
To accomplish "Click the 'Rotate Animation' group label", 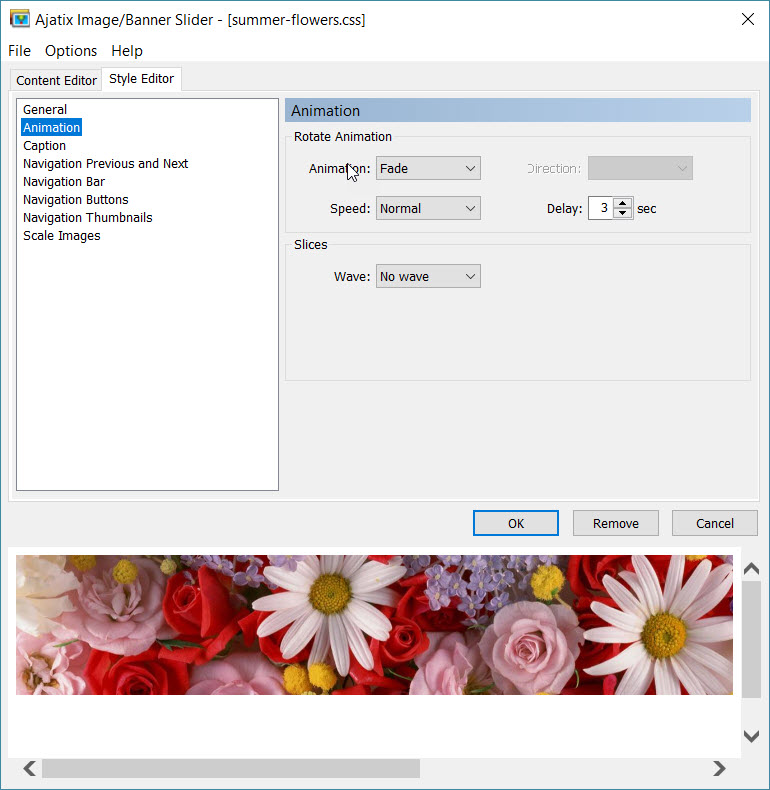I will tap(343, 137).
